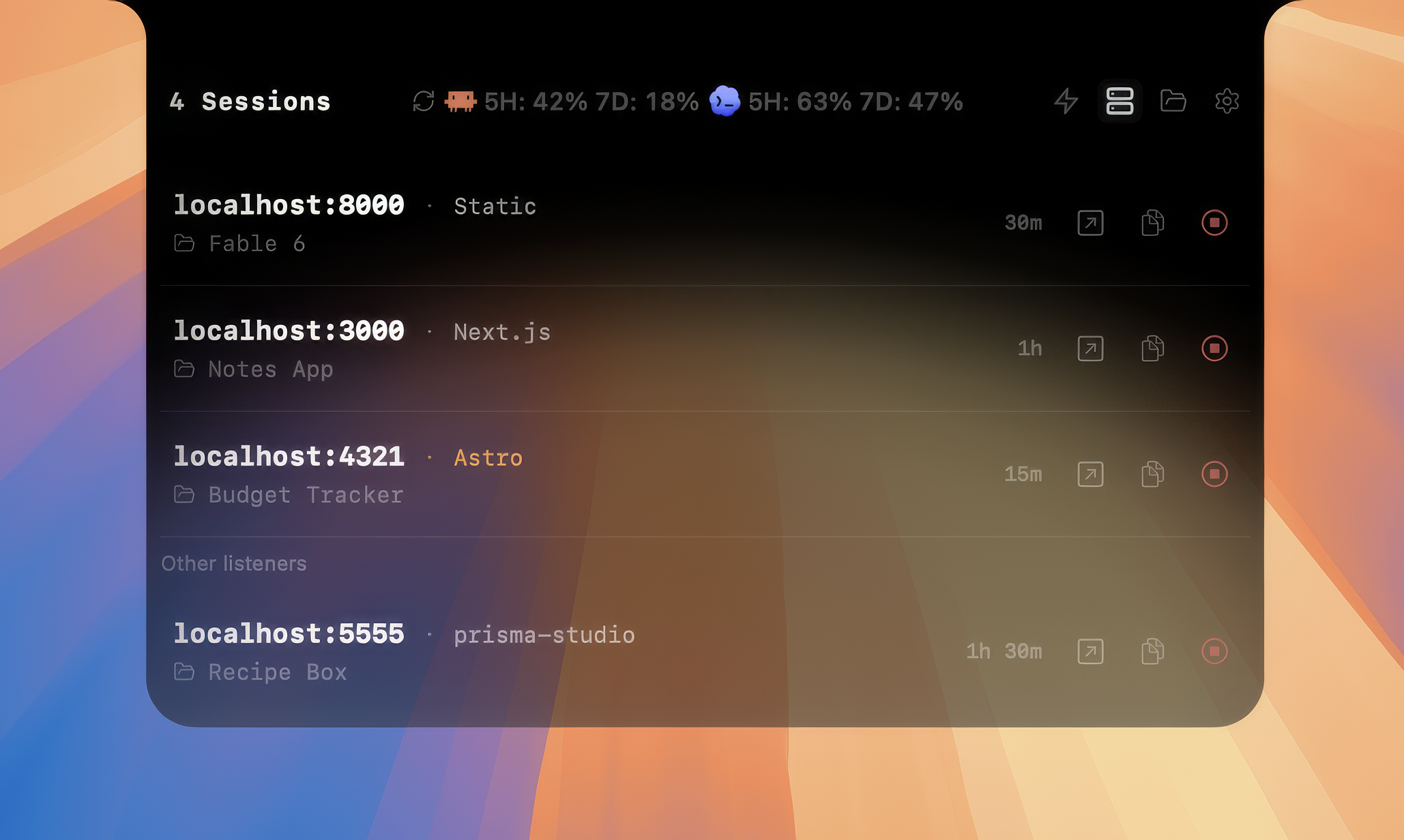Screen dimensions: 1404x840
Task: Click the Notes App folder icon
Action: click(184, 369)
